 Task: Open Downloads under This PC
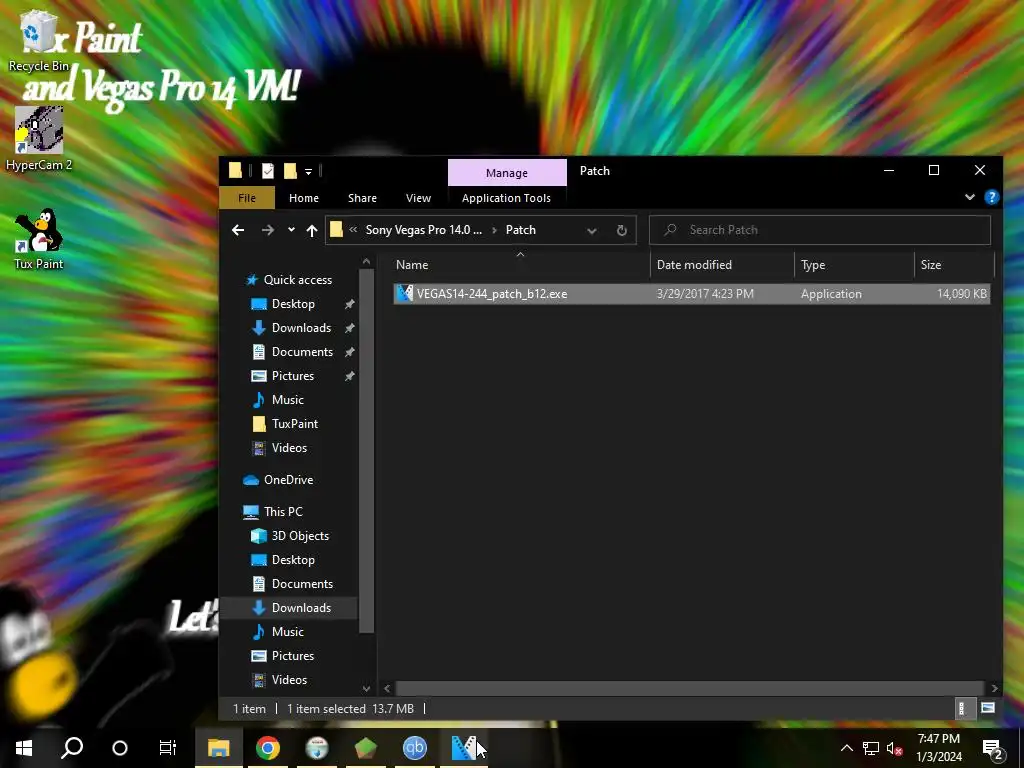pos(301,608)
